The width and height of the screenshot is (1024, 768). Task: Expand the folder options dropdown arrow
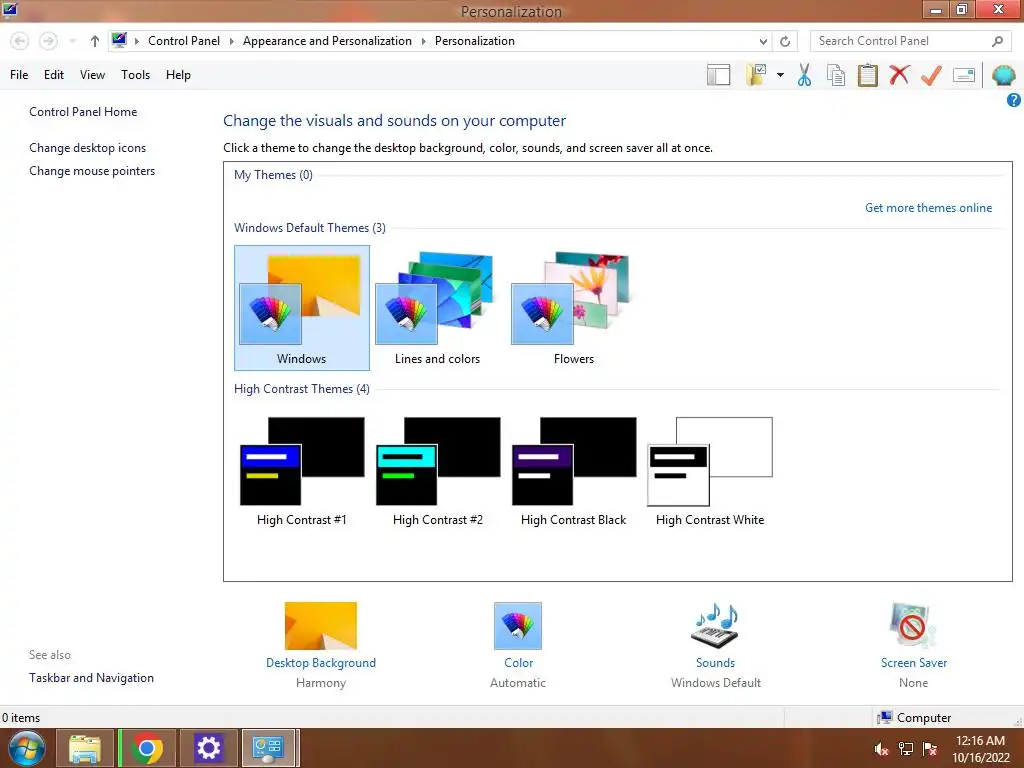[x=780, y=75]
